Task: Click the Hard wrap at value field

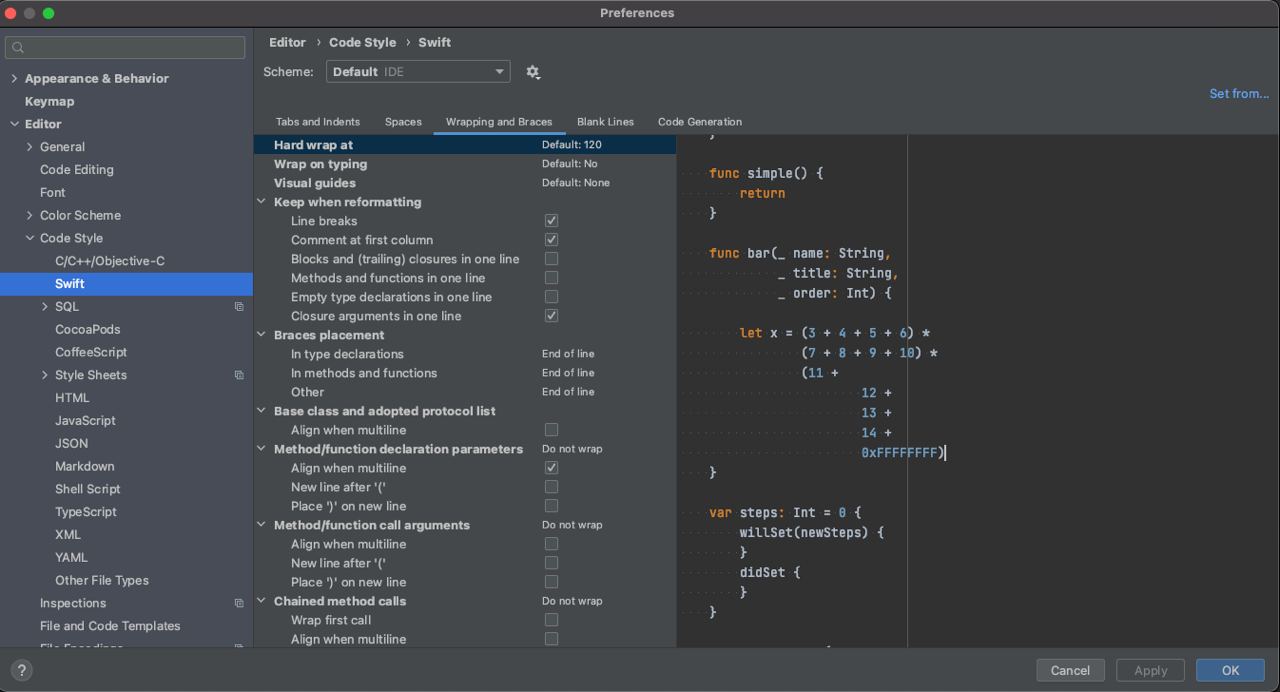Action: point(572,145)
